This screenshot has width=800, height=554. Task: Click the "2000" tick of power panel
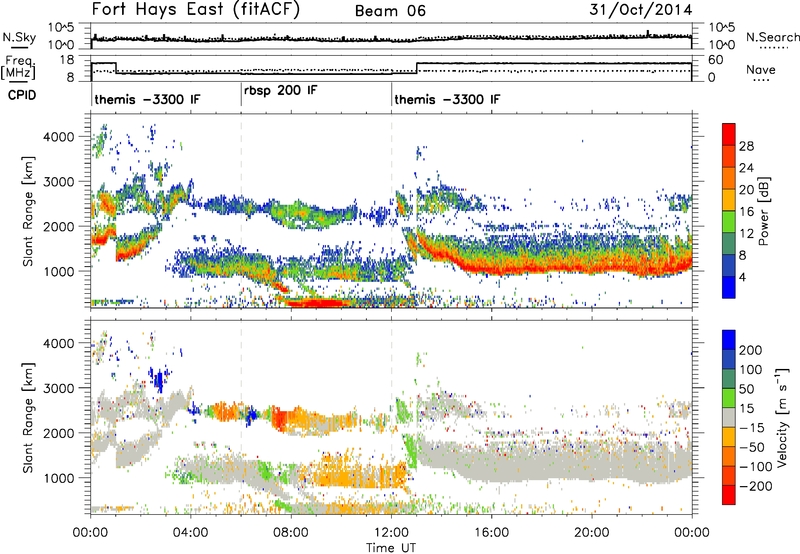click(x=59, y=226)
